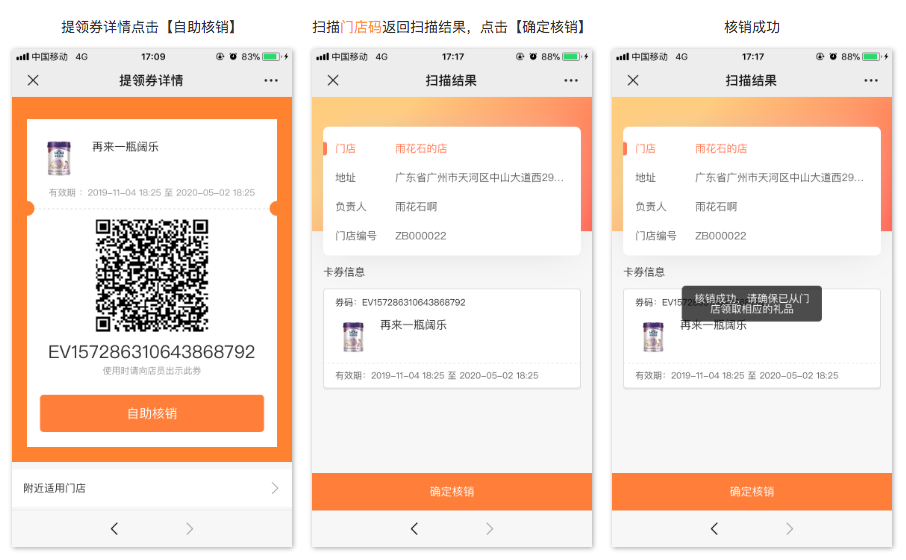The height and width of the screenshot is (560, 906).
Task: Tap battery indicator 88% in middle status bar
Action: 565,57
